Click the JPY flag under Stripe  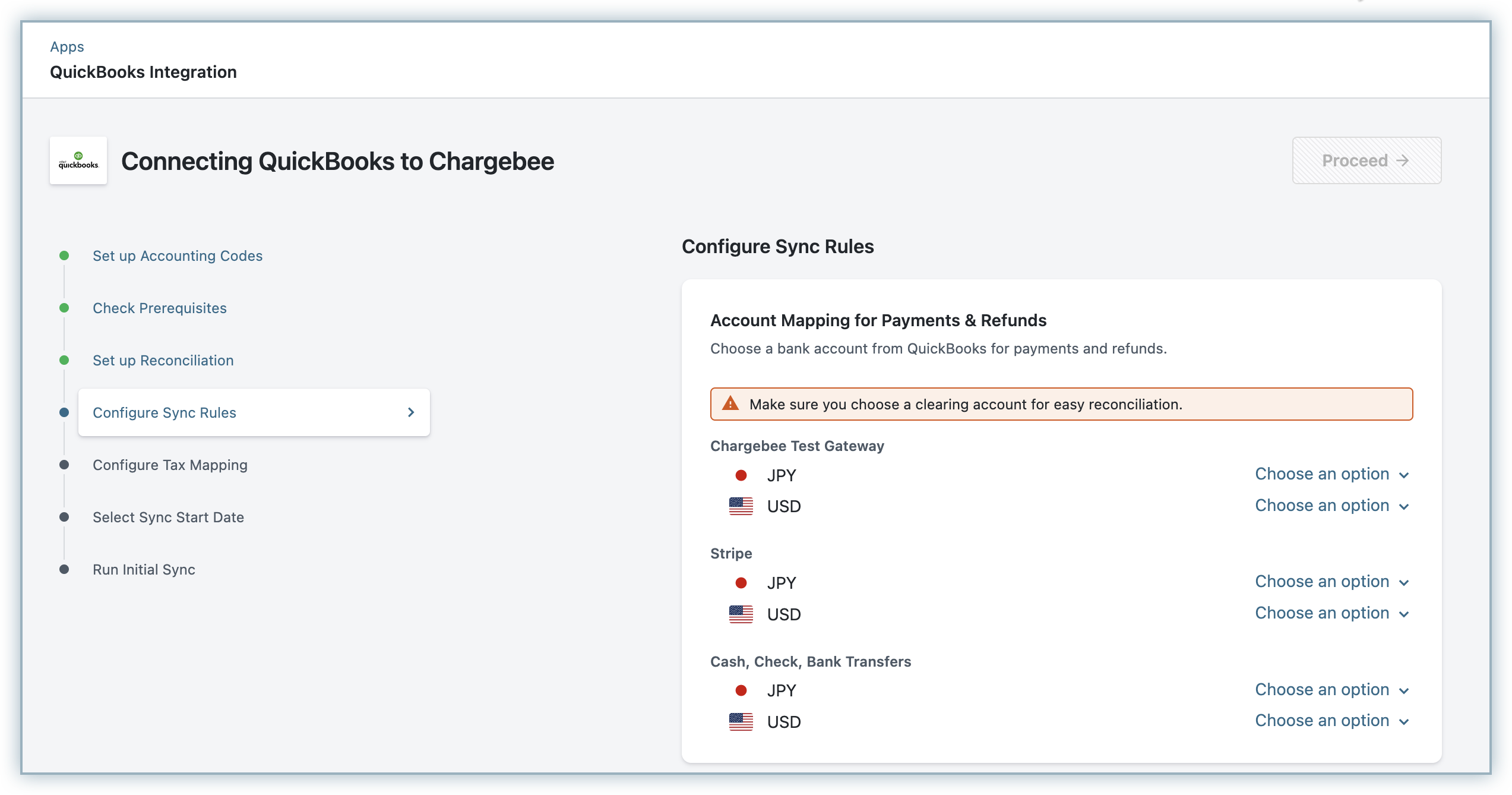(x=741, y=583)
